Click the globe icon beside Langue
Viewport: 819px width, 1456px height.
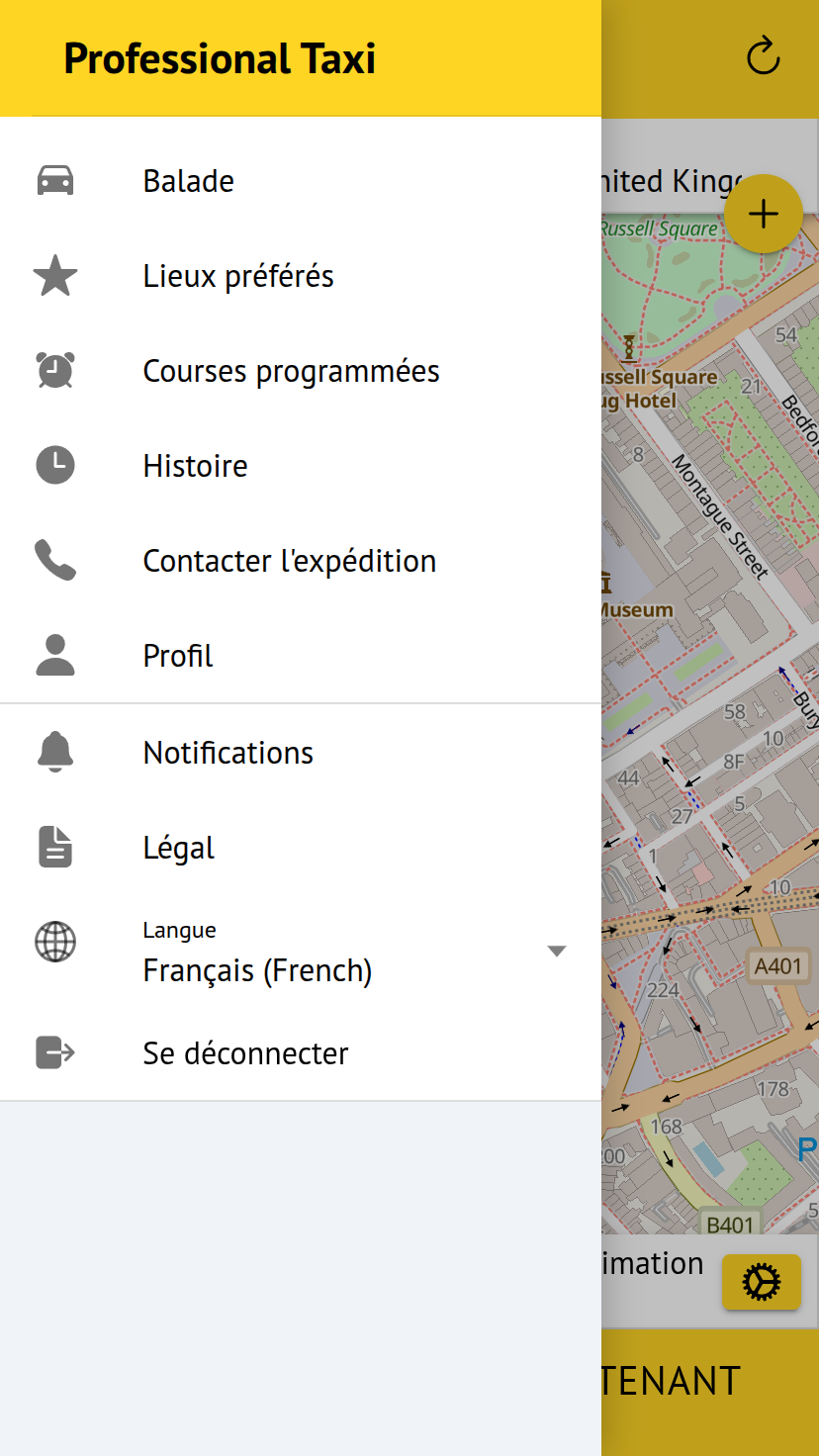coord(55,942)
